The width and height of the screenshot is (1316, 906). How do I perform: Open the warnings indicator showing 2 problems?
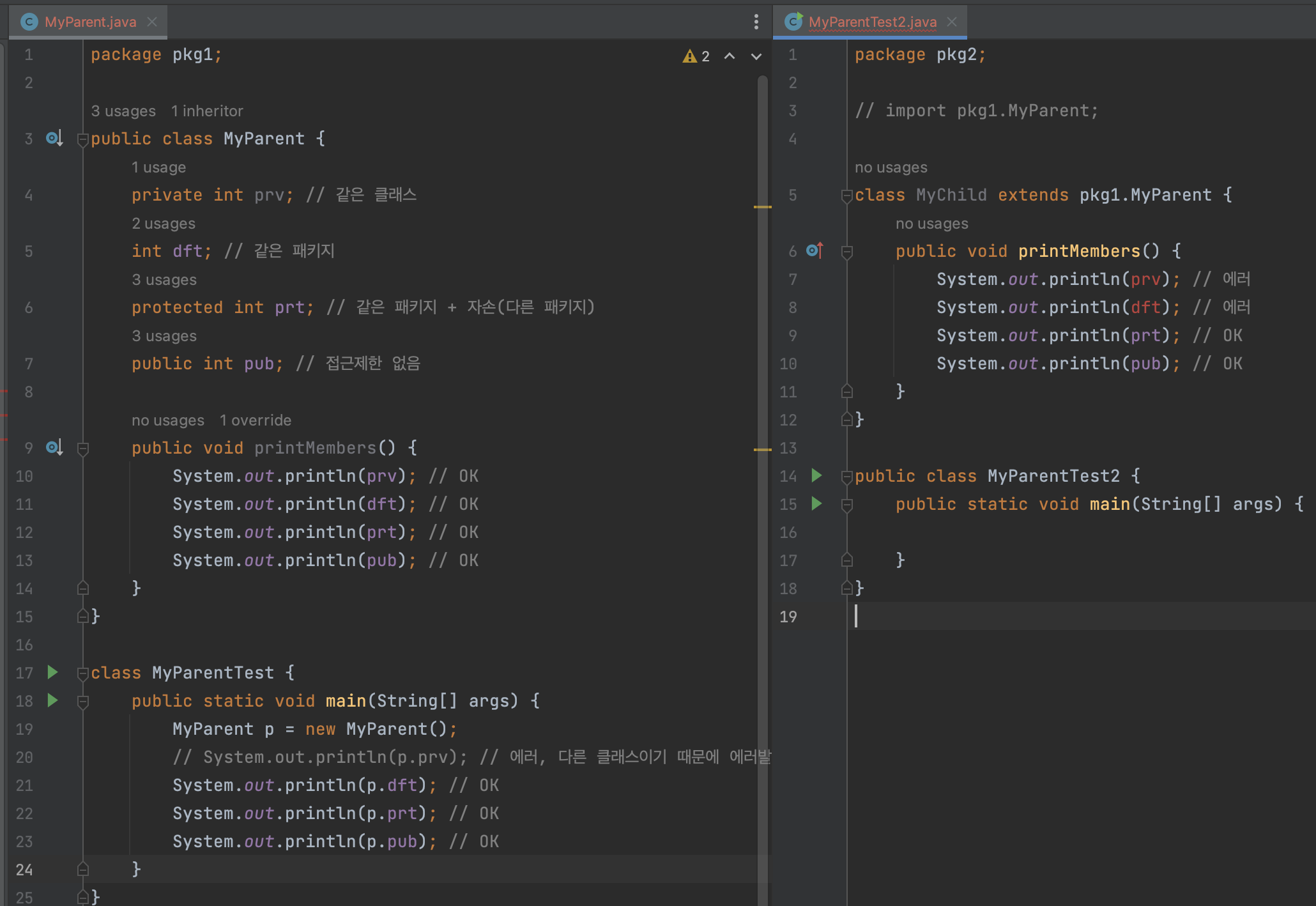(x=696, y=56)
